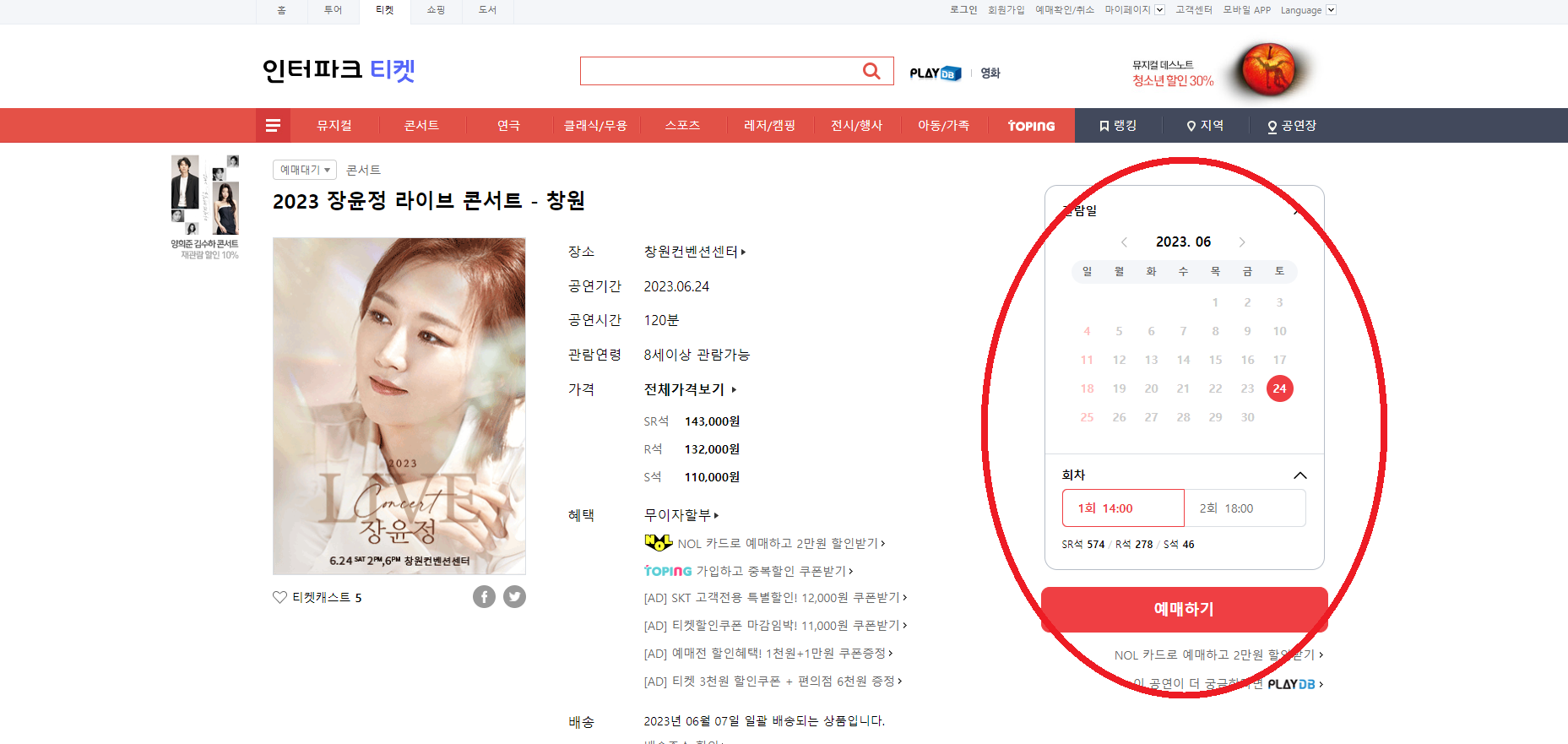The image size is (1568, 744).
Task: Click the 콘서트 breadcrumb label
Action: [x=363, y=170]
